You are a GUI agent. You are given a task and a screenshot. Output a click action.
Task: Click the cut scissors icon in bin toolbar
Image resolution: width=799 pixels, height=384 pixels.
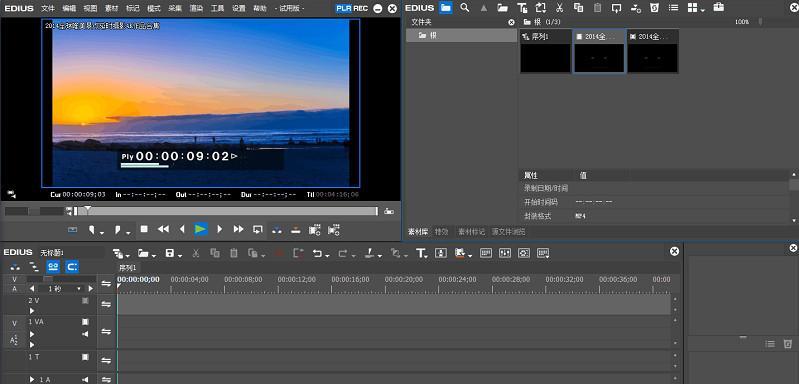[559, 8]
